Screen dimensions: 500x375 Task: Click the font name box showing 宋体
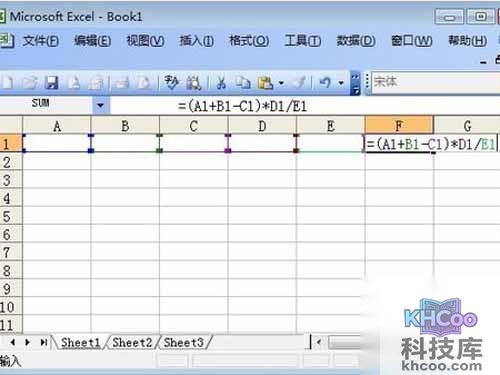pyautogui.click(x=436, y=82)
